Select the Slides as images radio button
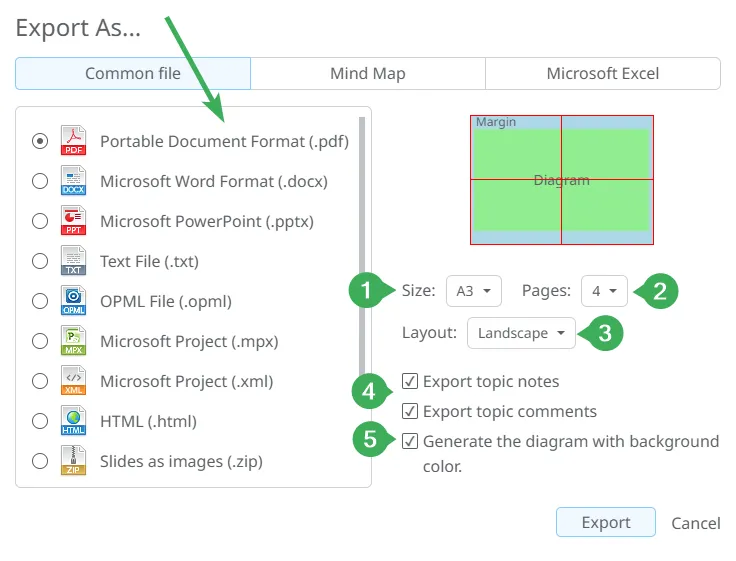The height and width of the screenshot is (561, 736). pos(40,461)
